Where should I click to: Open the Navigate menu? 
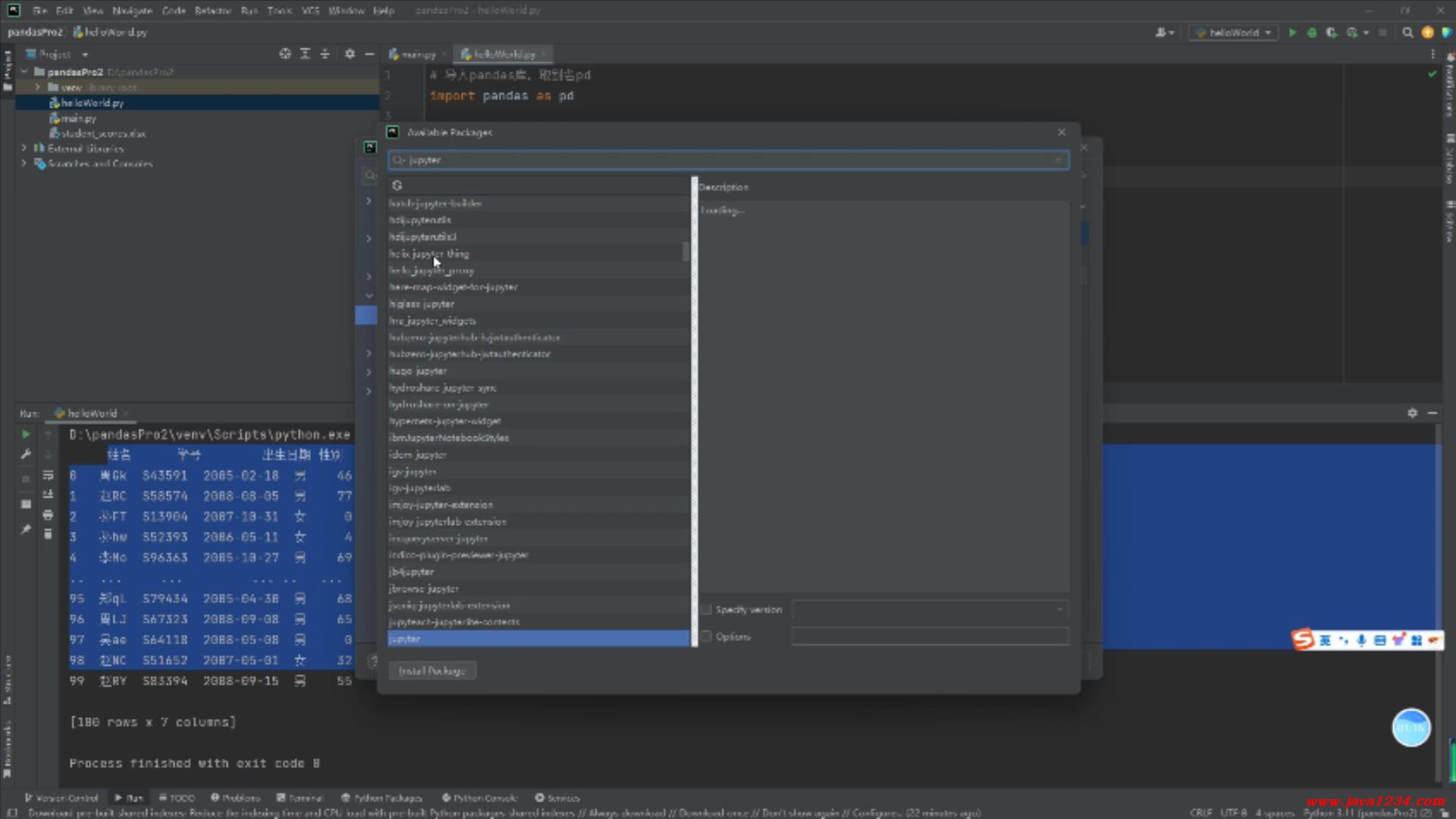point(132,11)
